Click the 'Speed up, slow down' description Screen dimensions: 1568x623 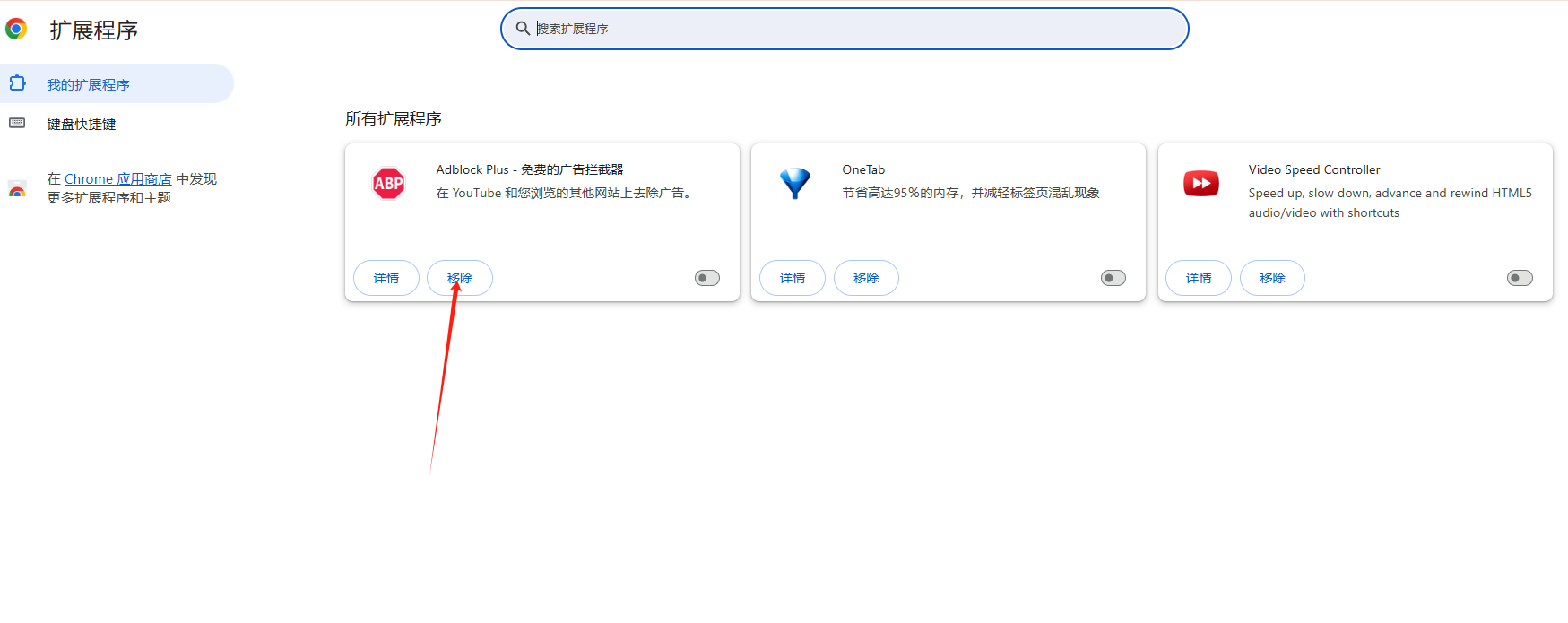coord(1390,203)
